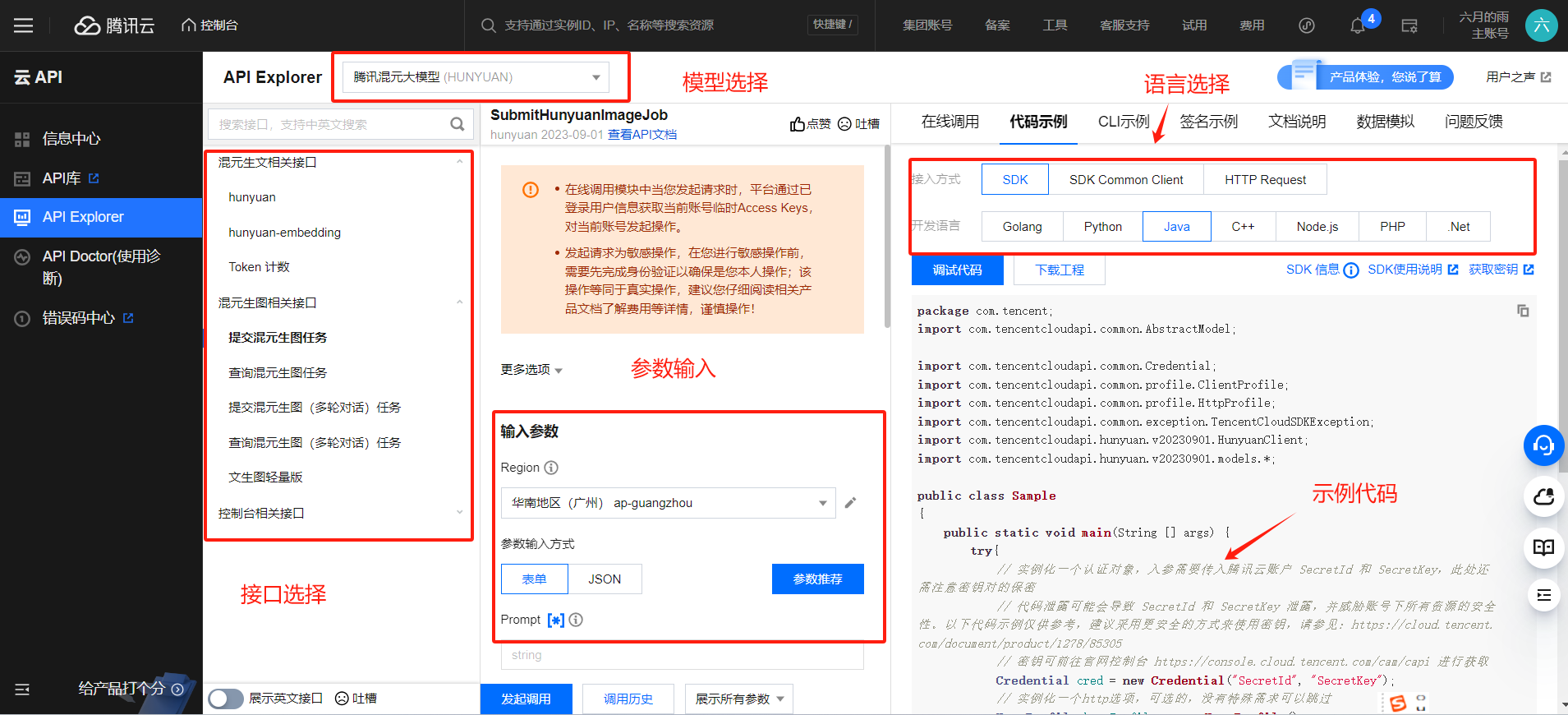Open the billing card icon in top bar
This screenshot has height=715, width=1568.
pyautogui.click(x=1409, y=25)
